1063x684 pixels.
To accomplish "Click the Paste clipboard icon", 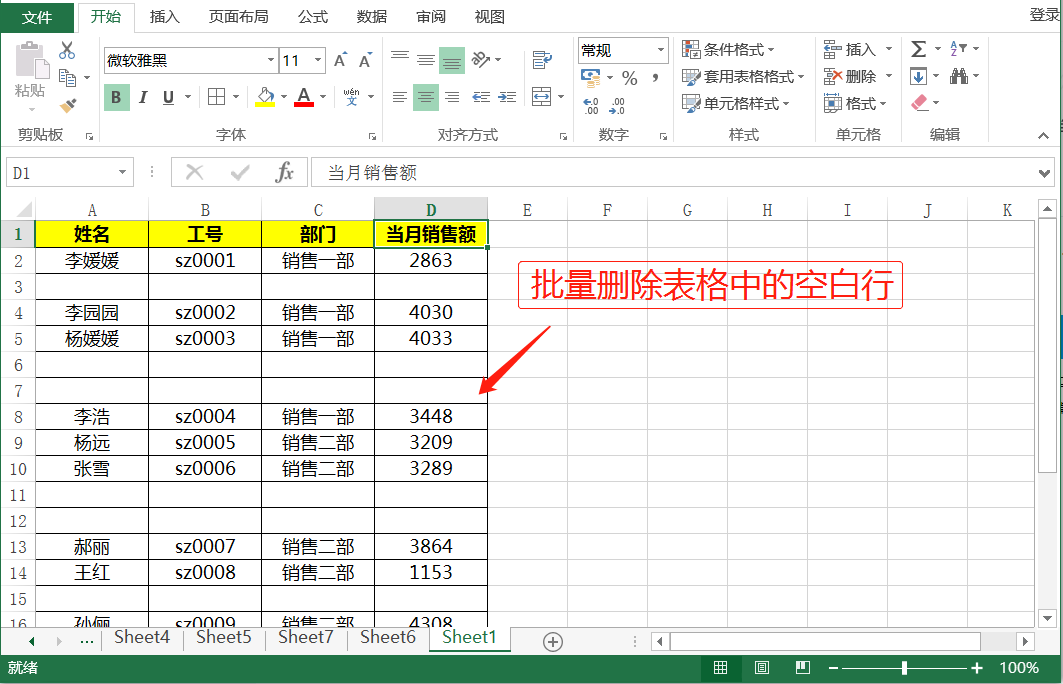I will [31, 60].
